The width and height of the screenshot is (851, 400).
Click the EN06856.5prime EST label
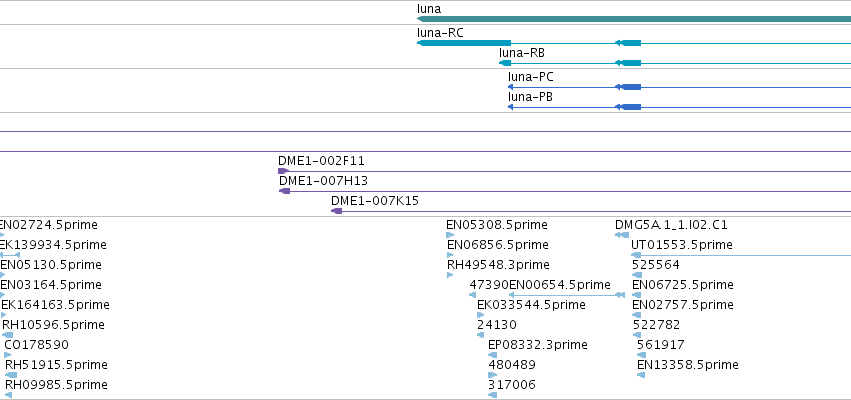(498, 245)
